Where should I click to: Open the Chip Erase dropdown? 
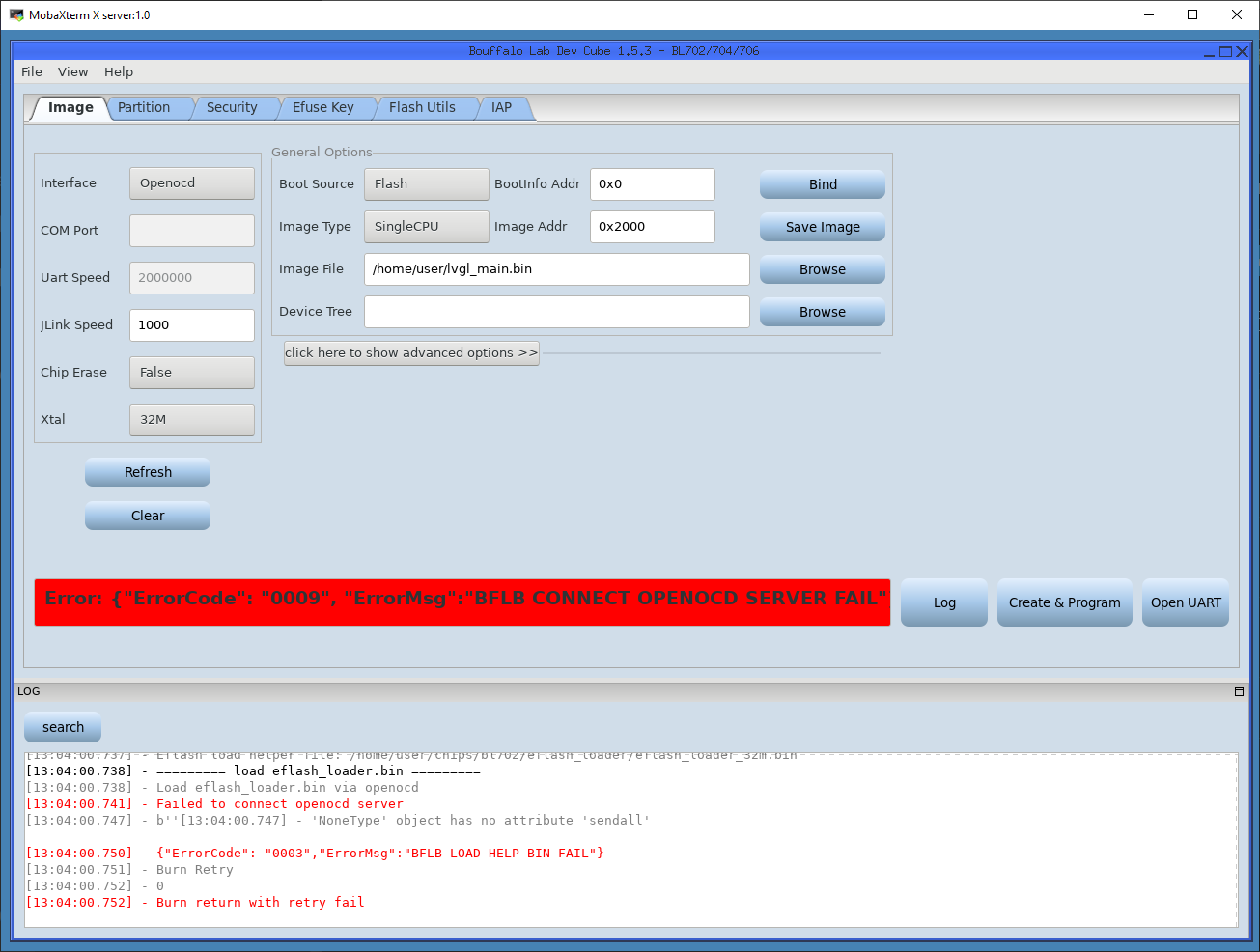pyautogui.click(x=192, y=373)
